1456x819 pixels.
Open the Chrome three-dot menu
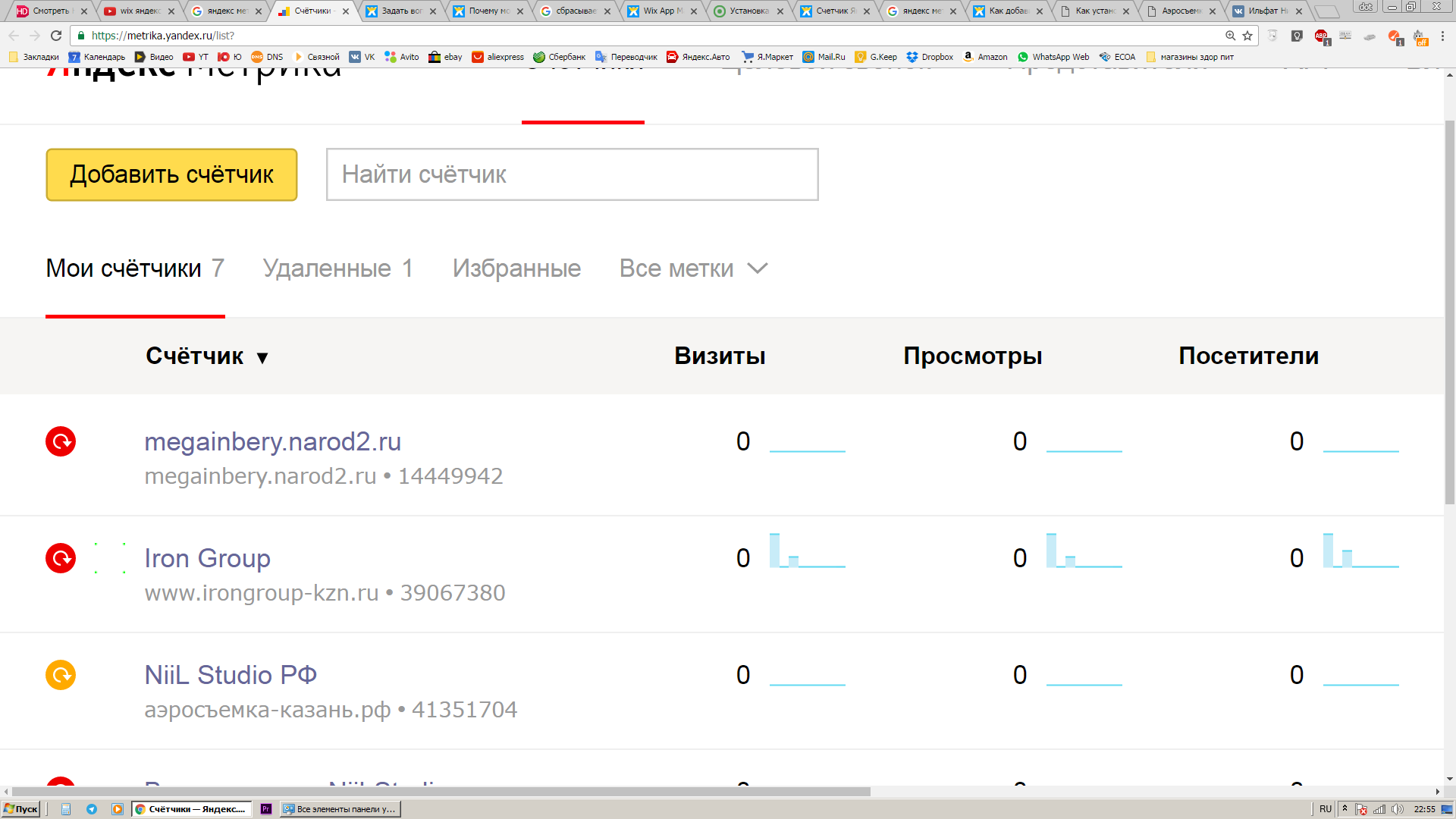click(1443, 36)
